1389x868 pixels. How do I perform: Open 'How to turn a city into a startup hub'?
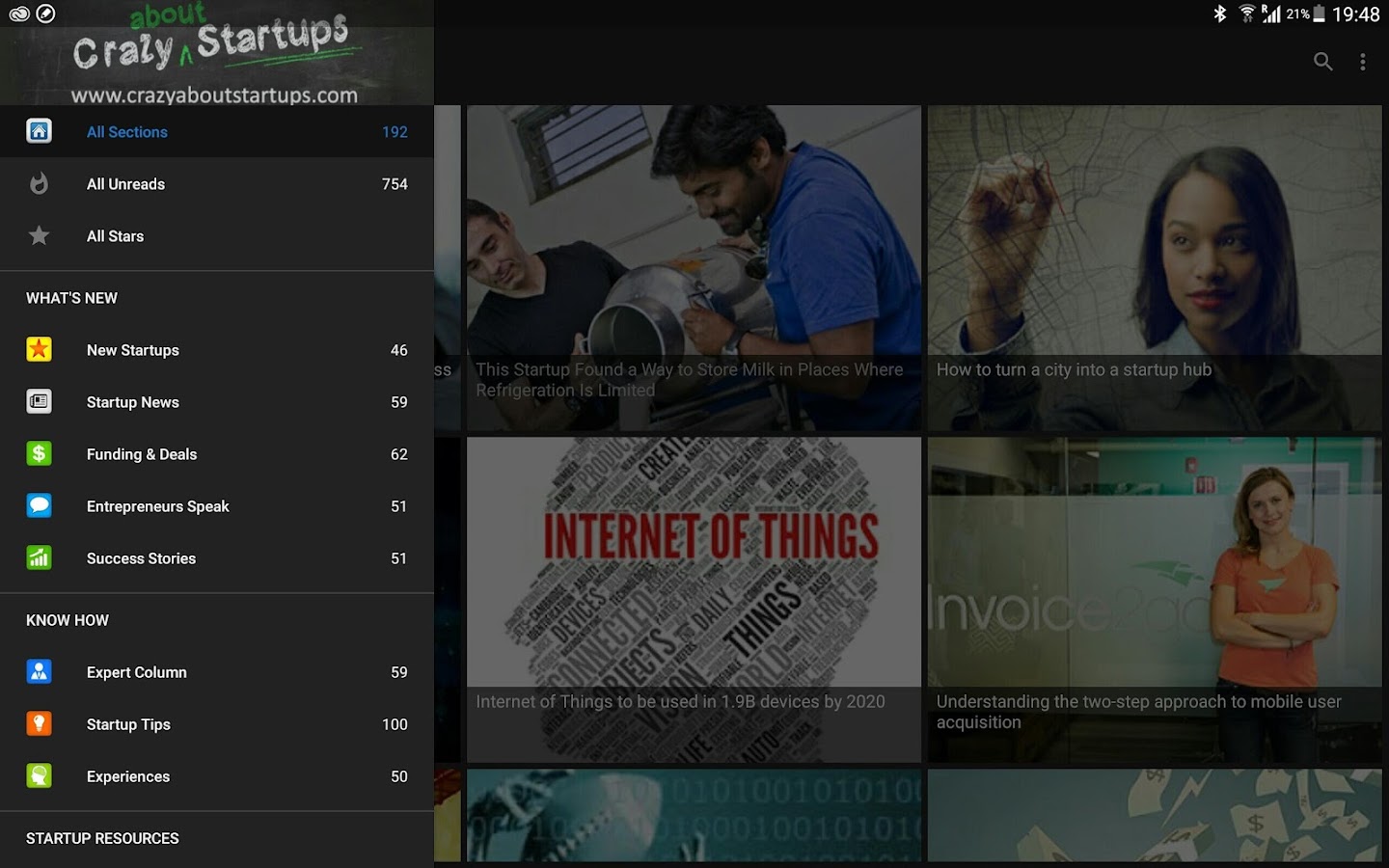(1155, 266)
